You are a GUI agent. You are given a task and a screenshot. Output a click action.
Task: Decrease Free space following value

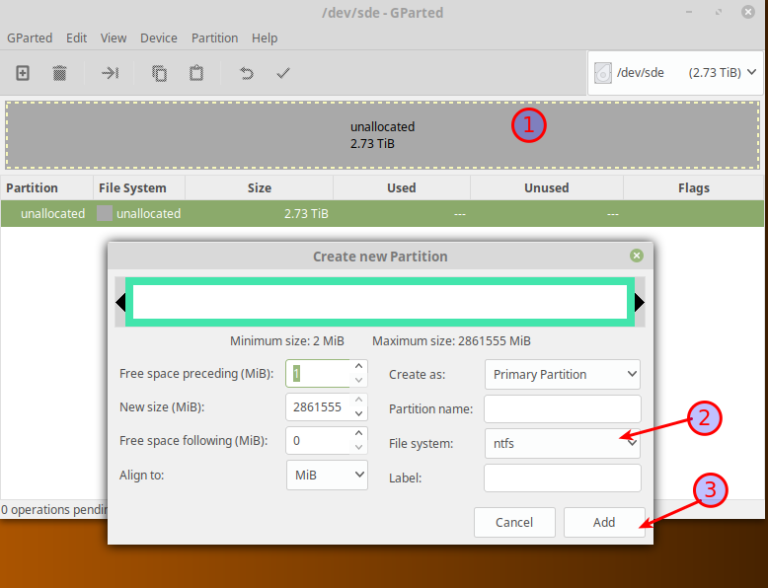click(x=359, y=447)
